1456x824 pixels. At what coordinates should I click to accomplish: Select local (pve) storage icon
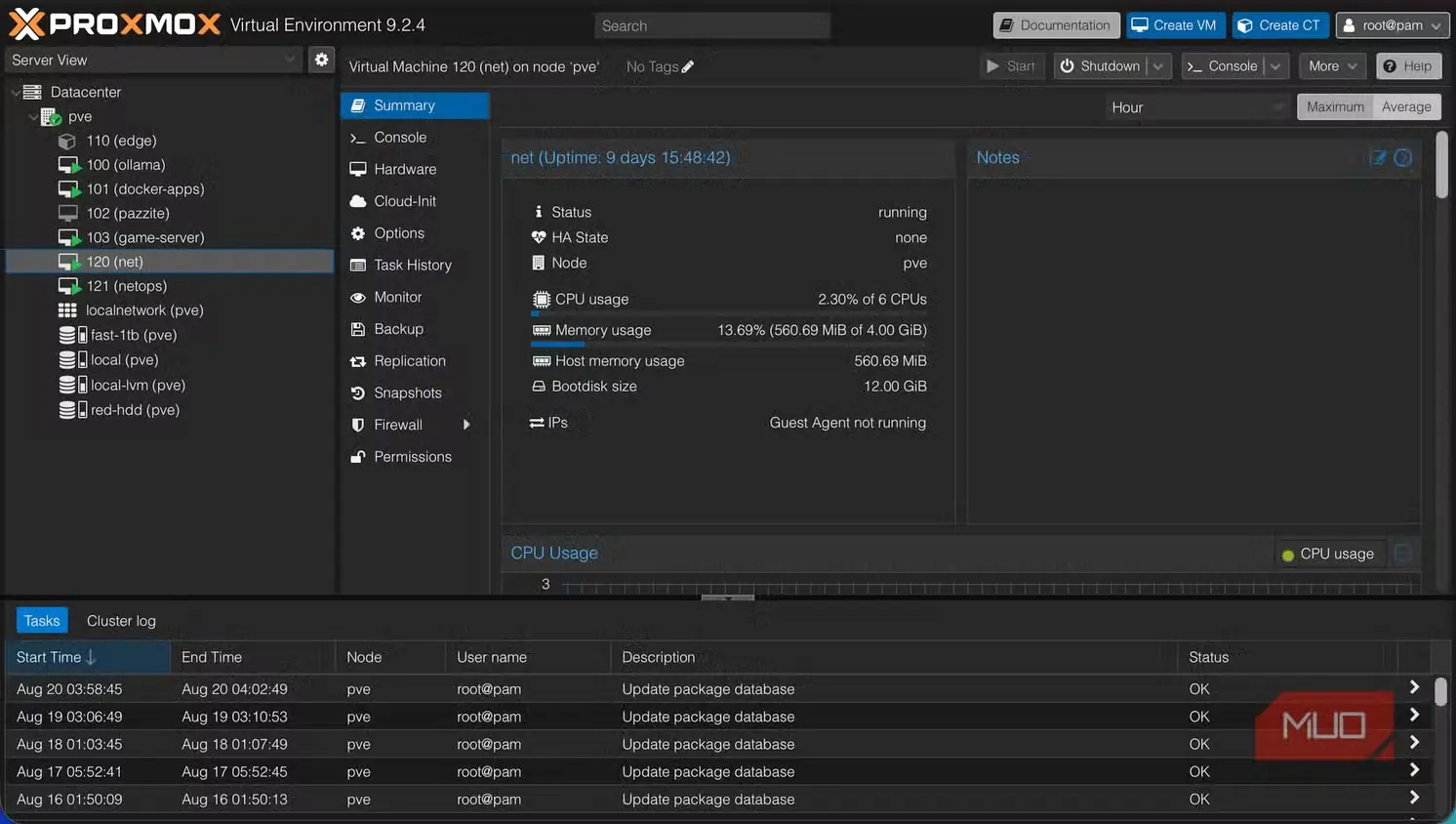coord(72,359)
